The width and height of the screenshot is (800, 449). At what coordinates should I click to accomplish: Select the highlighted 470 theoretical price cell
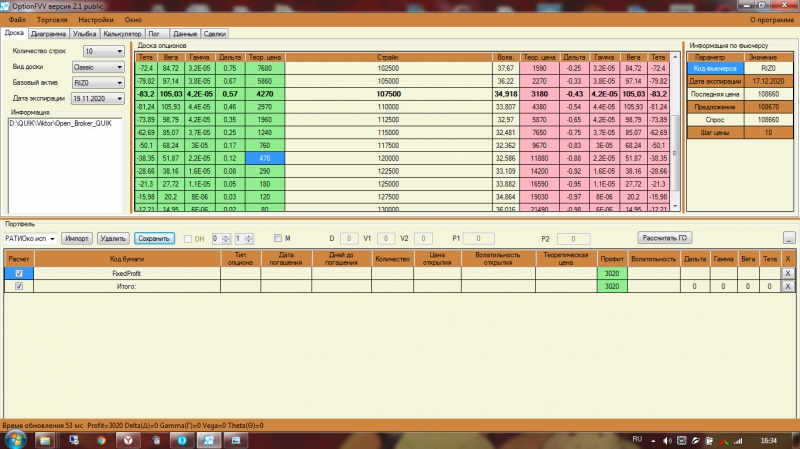click(x=264, y=158)
